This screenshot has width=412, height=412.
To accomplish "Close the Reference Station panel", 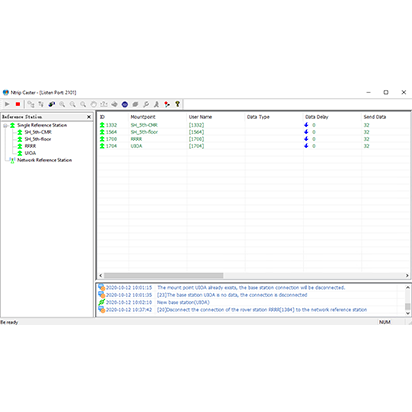I will pos(89,117).
